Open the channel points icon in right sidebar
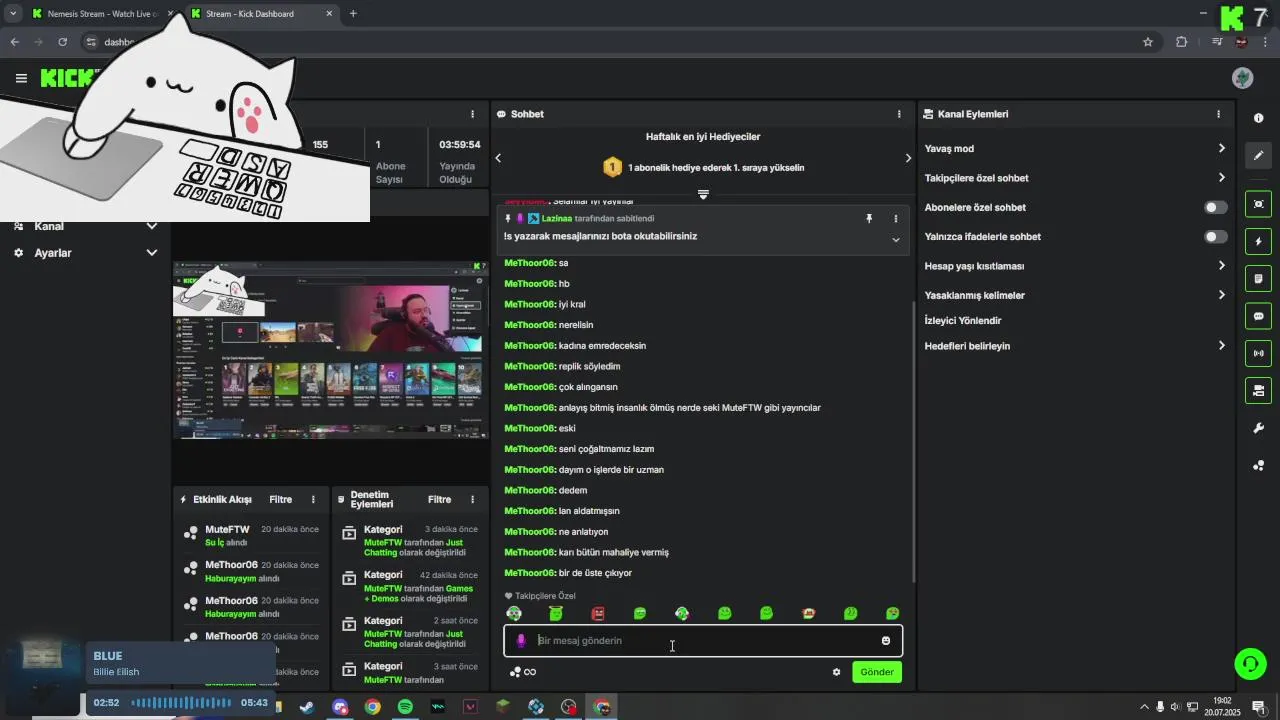 [x=1258, y=465]
